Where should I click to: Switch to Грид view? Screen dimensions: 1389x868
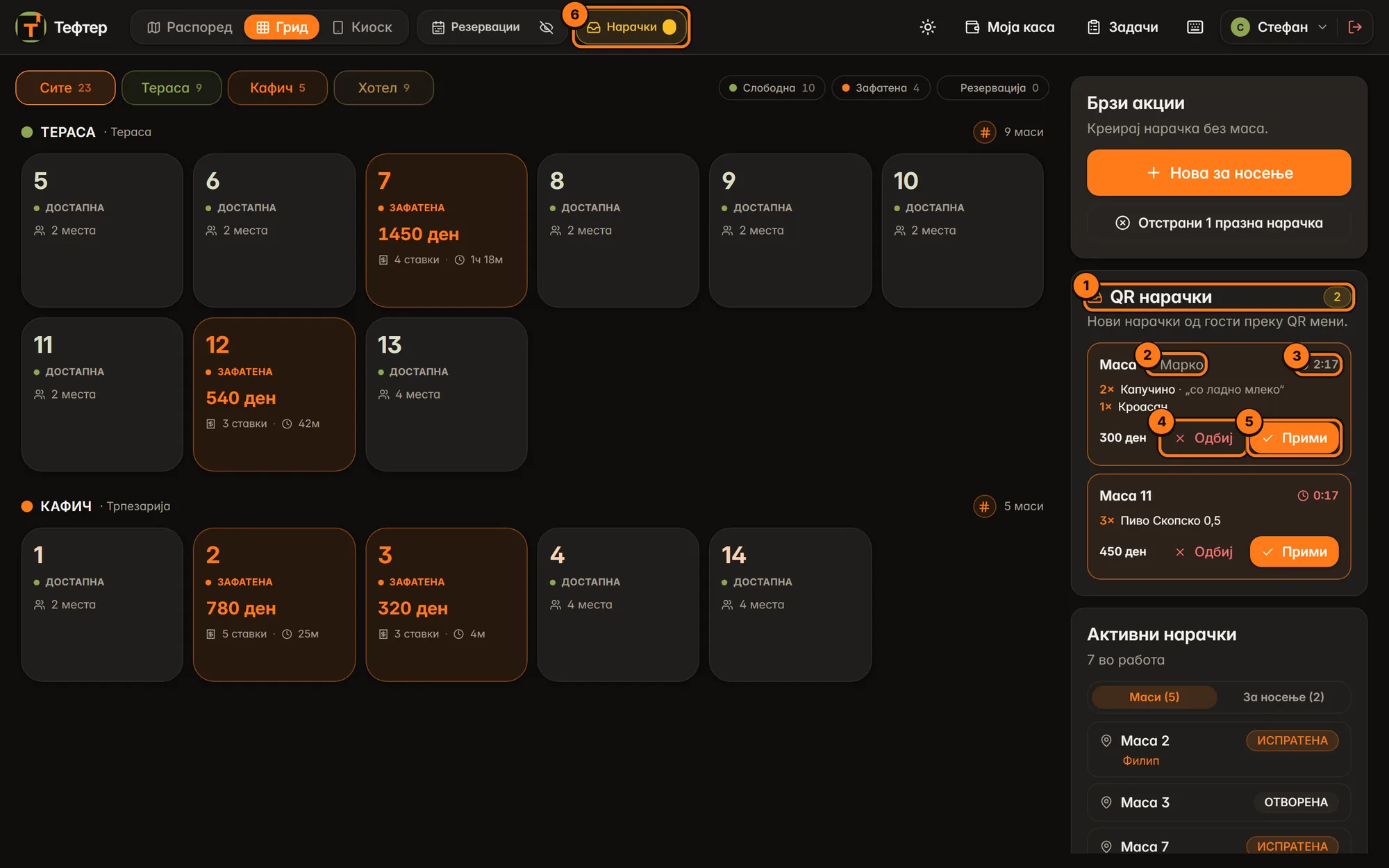tap(282, 27)
